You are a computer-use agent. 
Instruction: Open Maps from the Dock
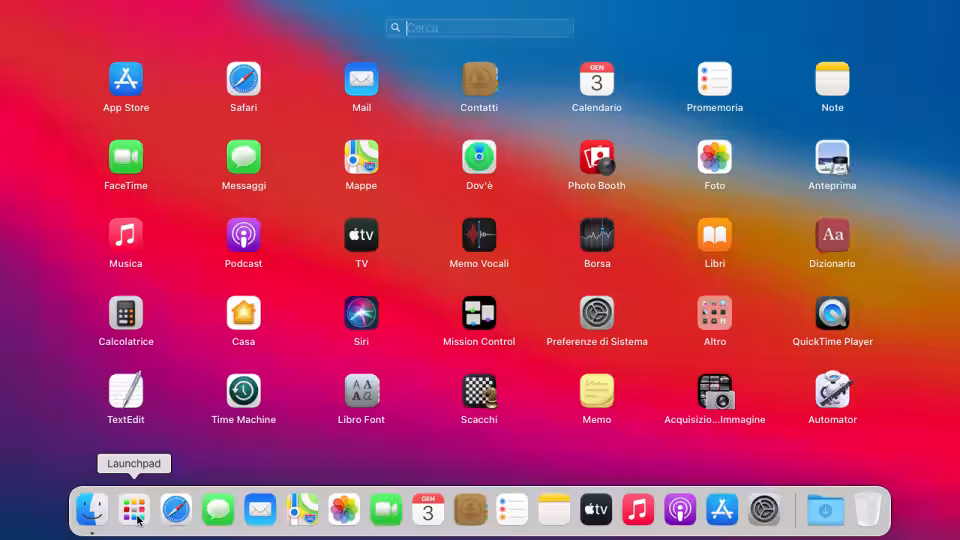coord(302,509)
